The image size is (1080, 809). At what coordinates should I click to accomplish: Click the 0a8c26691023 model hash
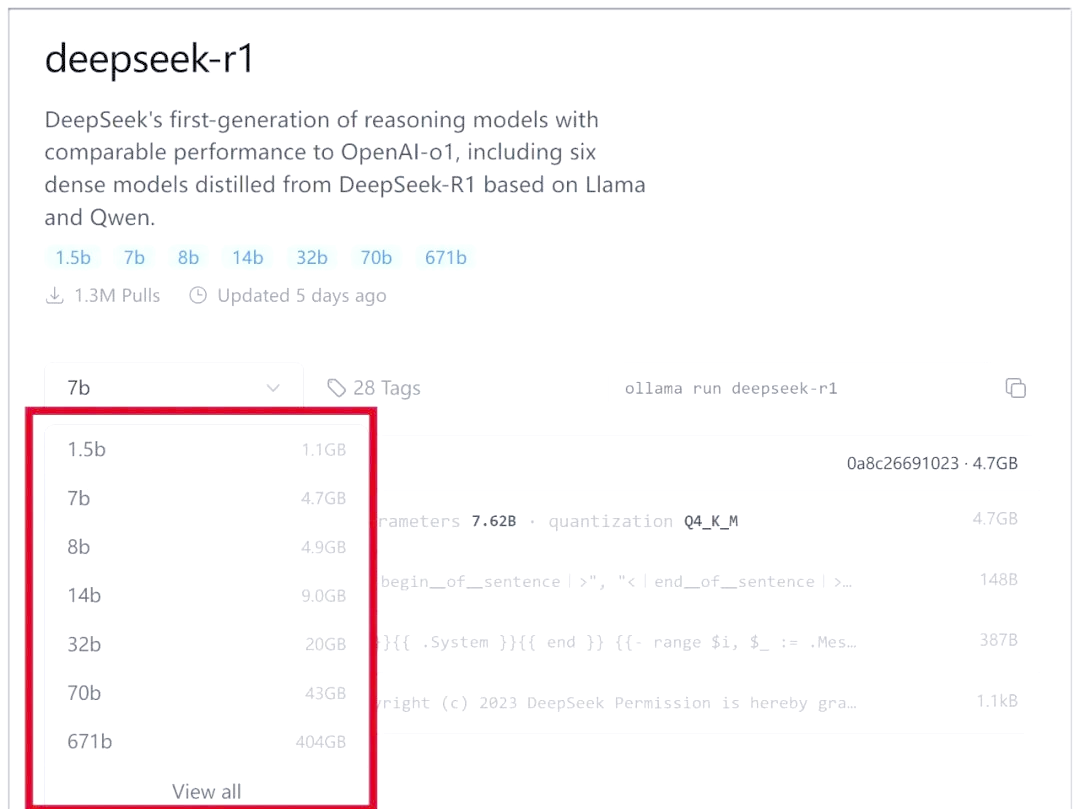coord(902,464)
